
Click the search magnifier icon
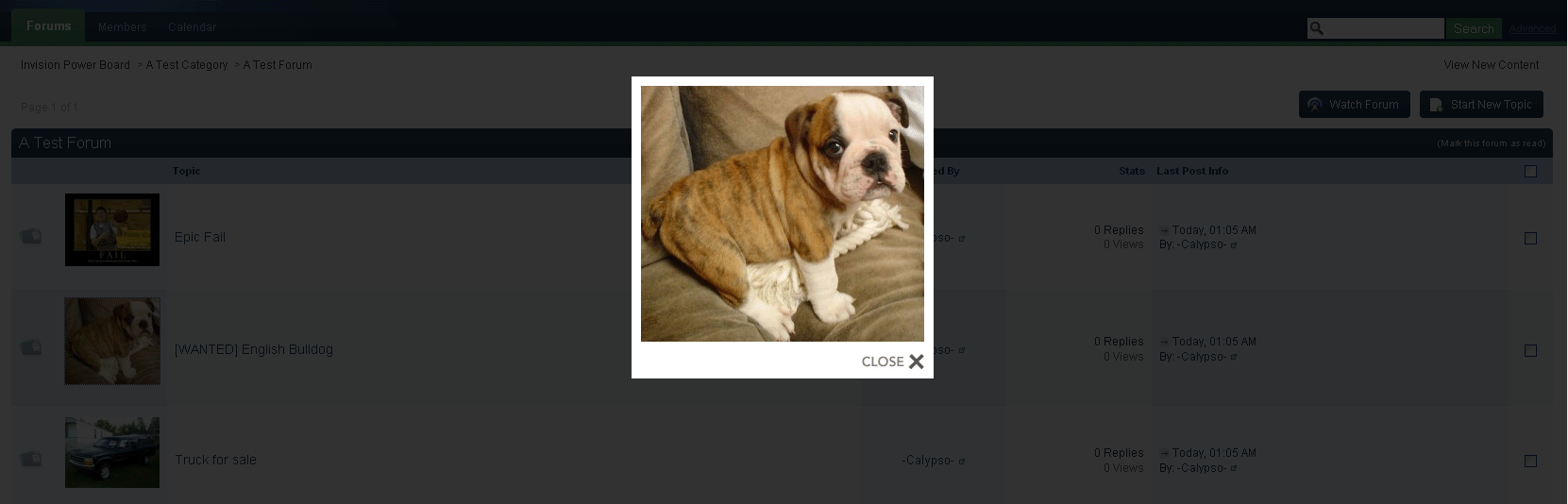point(1317,28)
